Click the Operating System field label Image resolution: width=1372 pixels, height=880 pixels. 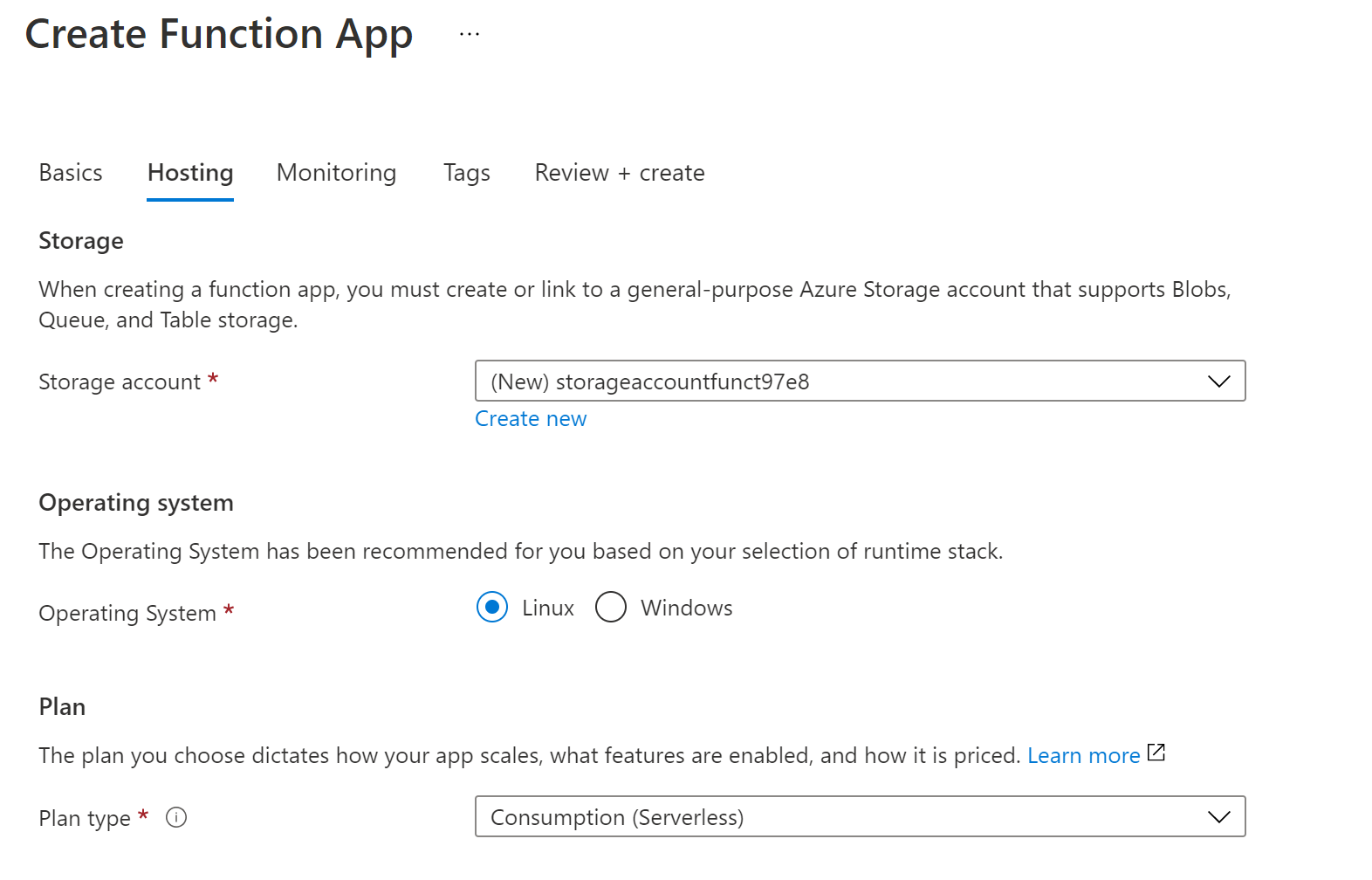point(127,614)
